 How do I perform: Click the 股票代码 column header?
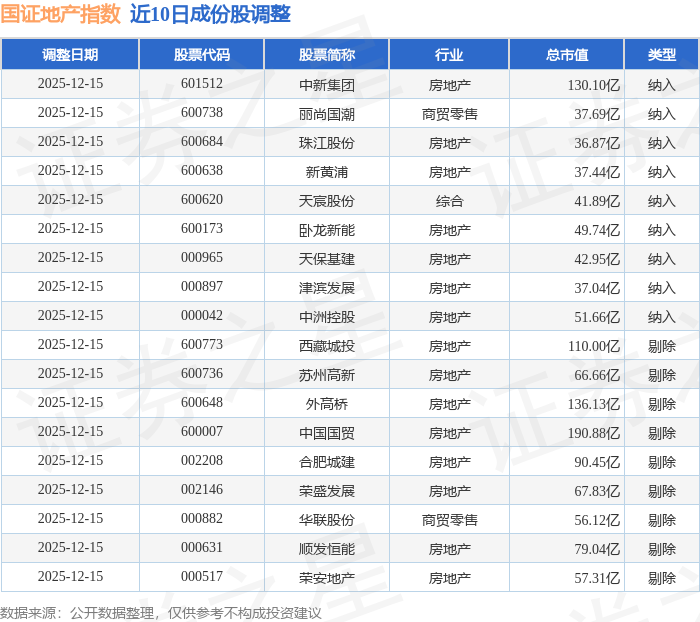pos(202,54)
